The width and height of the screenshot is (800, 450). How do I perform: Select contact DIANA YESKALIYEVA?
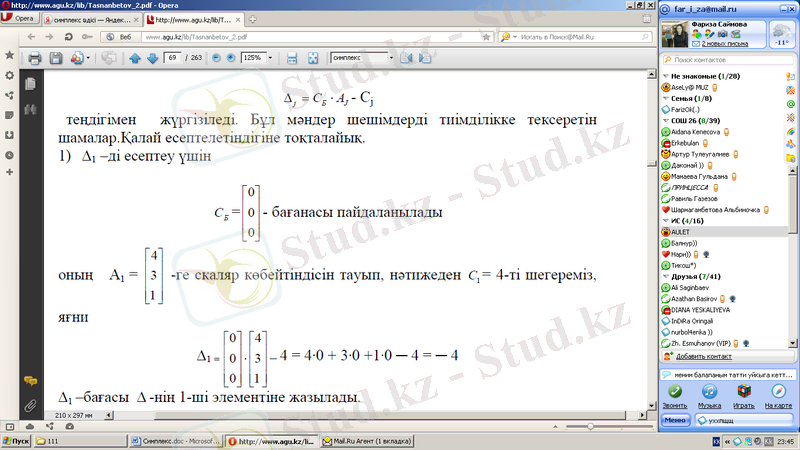click(700, 310)
